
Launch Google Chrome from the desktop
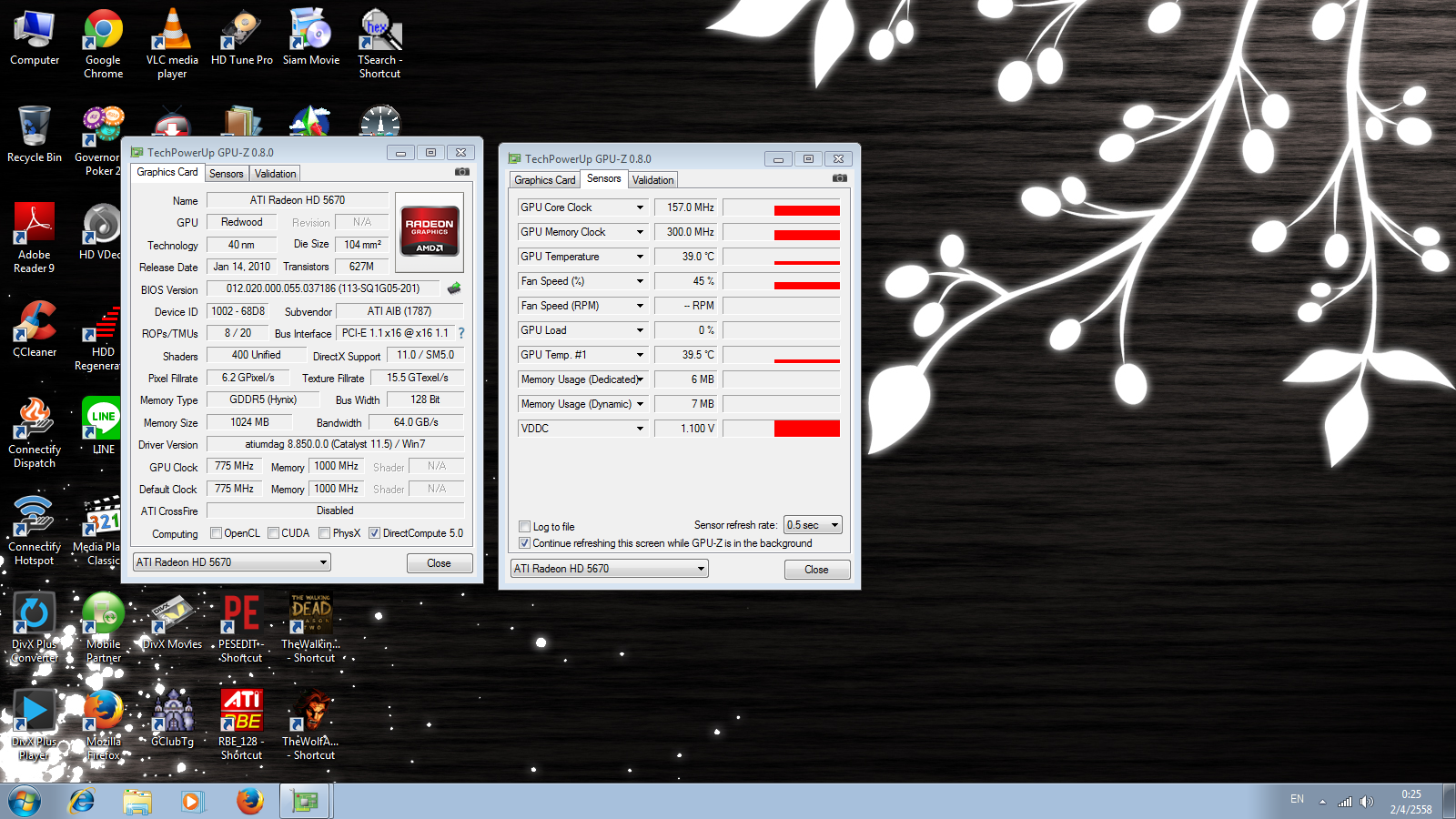pos(103,44)
